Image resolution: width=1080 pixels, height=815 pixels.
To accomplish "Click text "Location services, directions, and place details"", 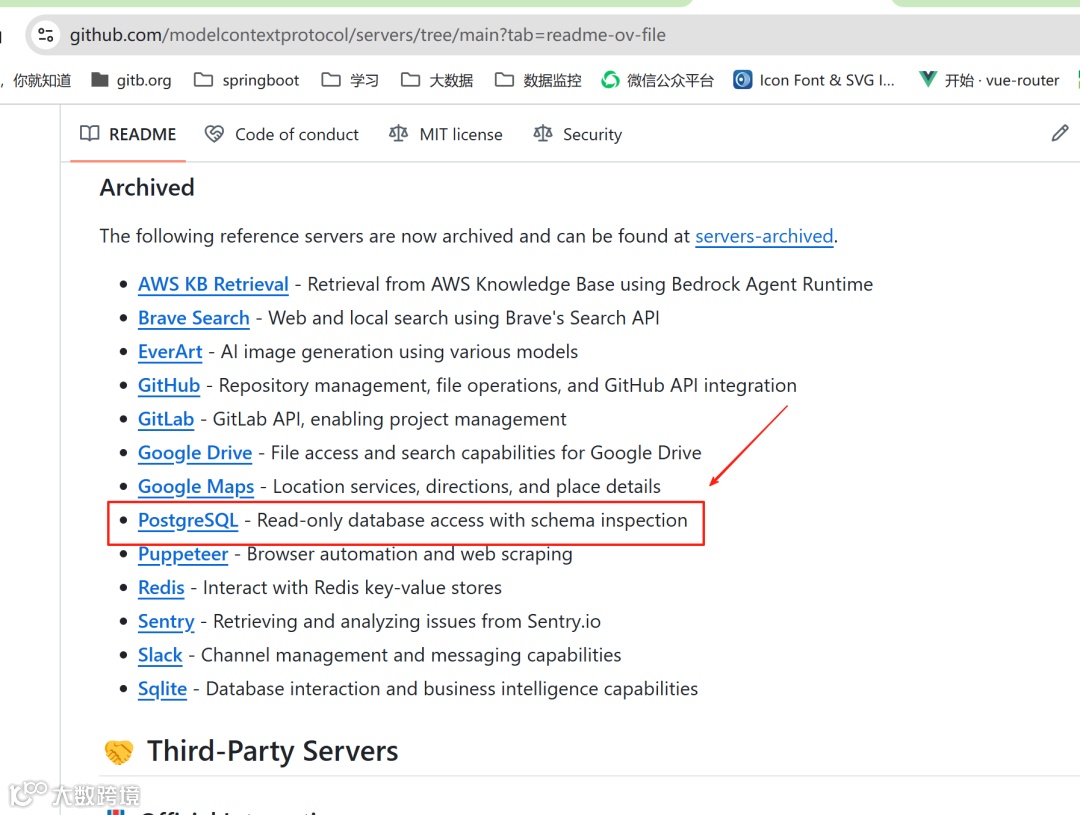I will (467, 487).
